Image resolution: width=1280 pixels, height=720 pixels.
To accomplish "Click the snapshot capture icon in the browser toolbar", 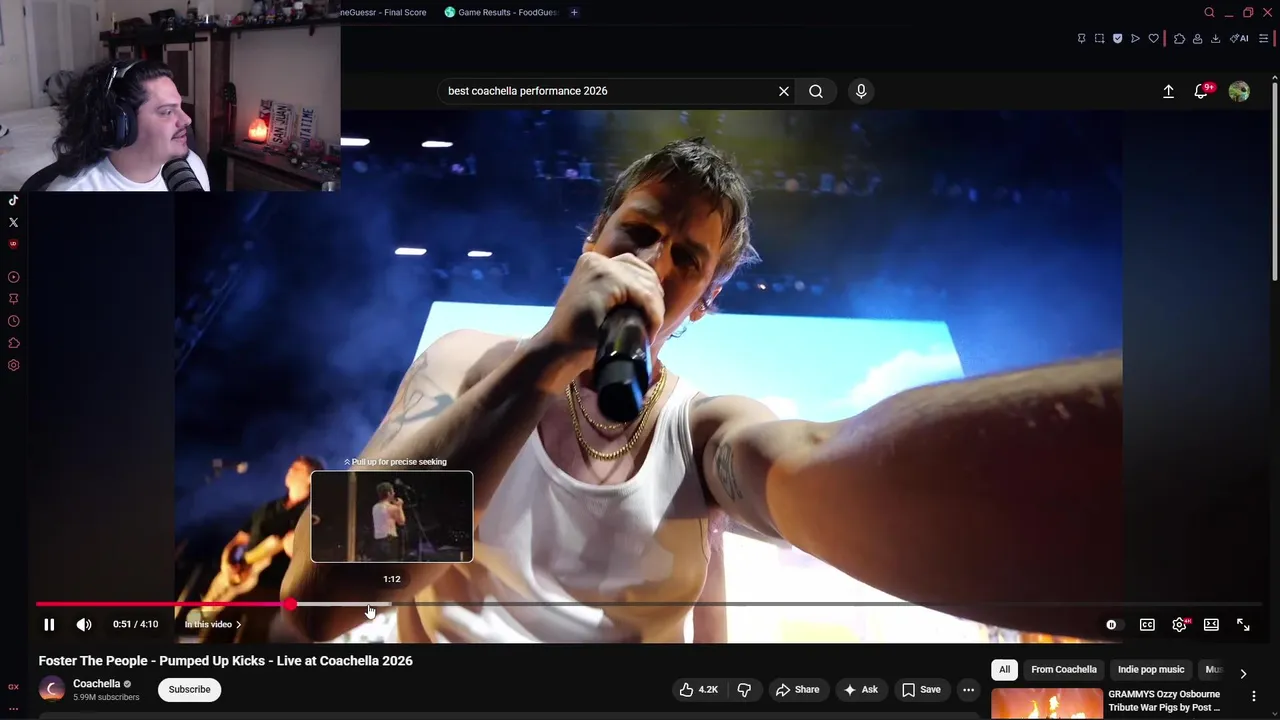I will click(1099, 39).
